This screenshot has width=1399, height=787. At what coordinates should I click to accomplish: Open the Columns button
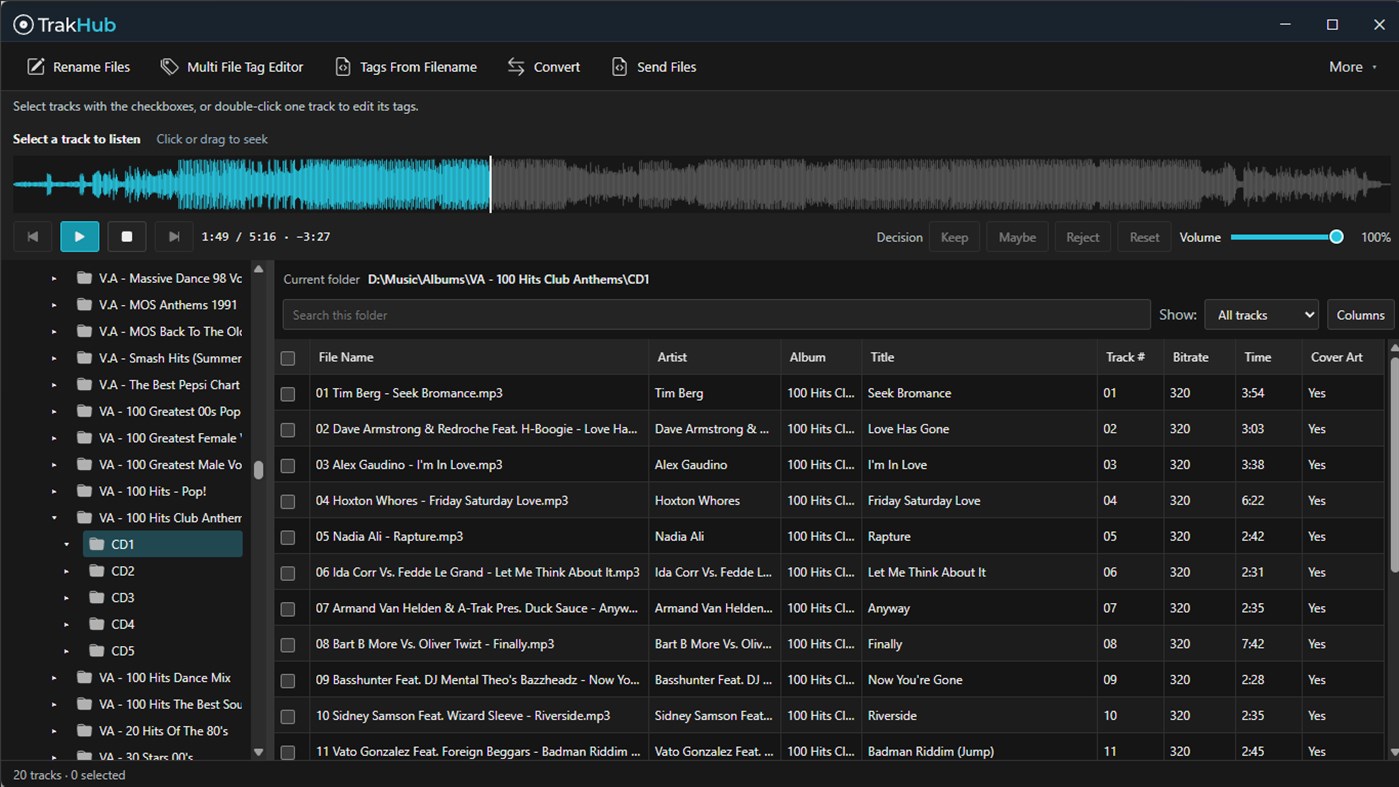(1360, 315)
